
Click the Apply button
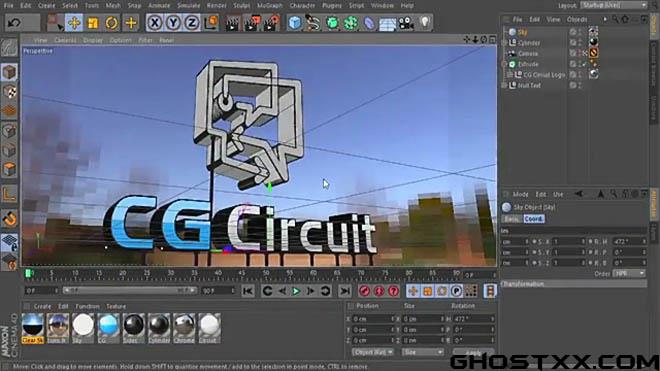click(473, 352)
